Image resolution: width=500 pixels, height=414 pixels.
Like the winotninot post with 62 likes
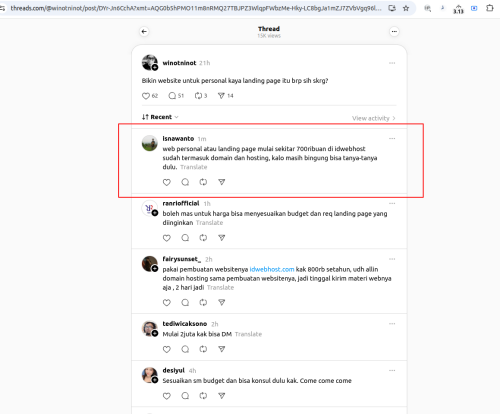pyautogui.click(x=146, y=96)
